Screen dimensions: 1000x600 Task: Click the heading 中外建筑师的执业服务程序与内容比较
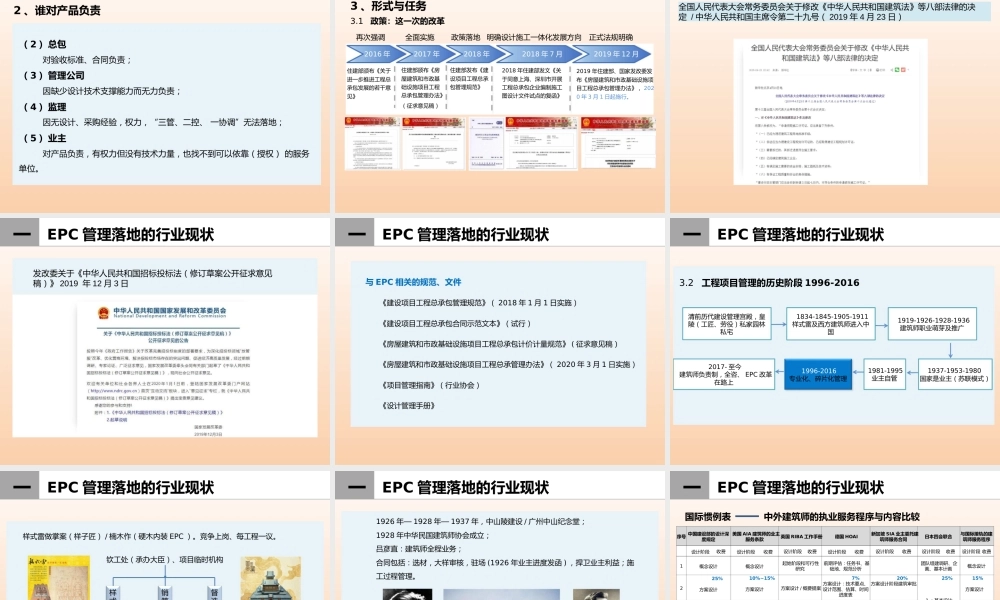click(x=841, y=516)
